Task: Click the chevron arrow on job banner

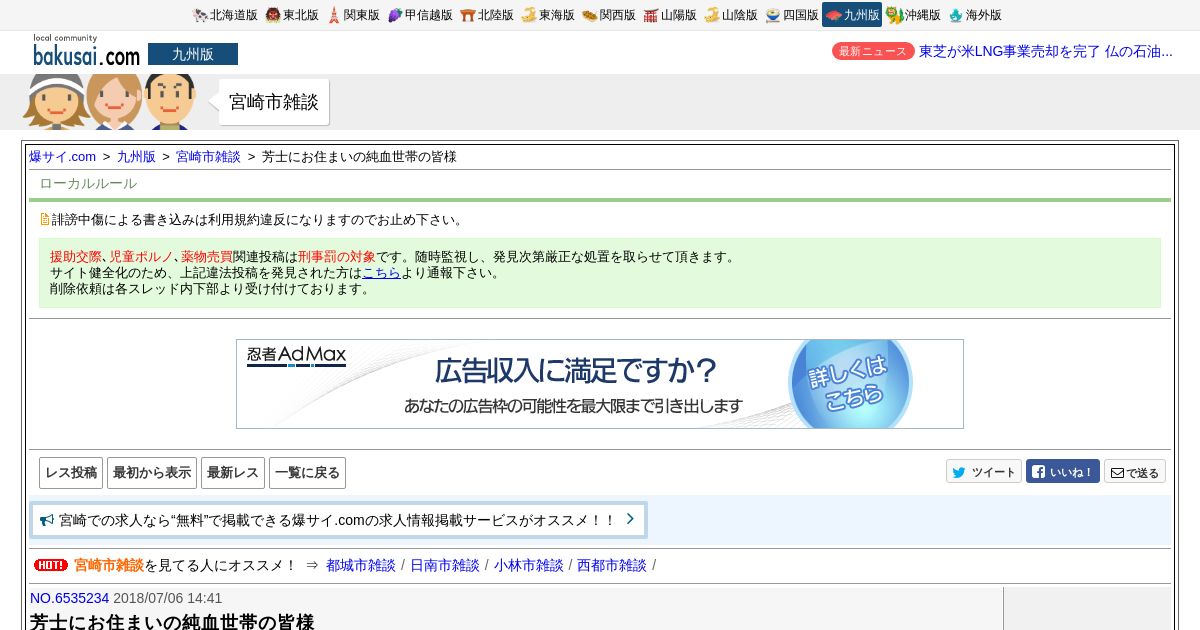Action: [630, 519]
